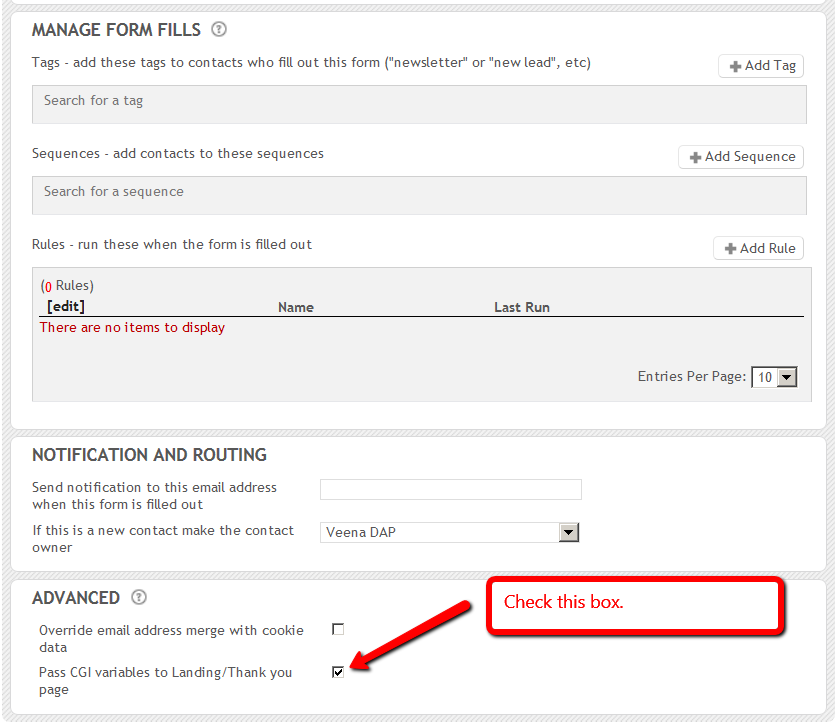Enable Override email address merge checkbox
The width and height of the screenshot is (840, 723).
click(338, 630)
